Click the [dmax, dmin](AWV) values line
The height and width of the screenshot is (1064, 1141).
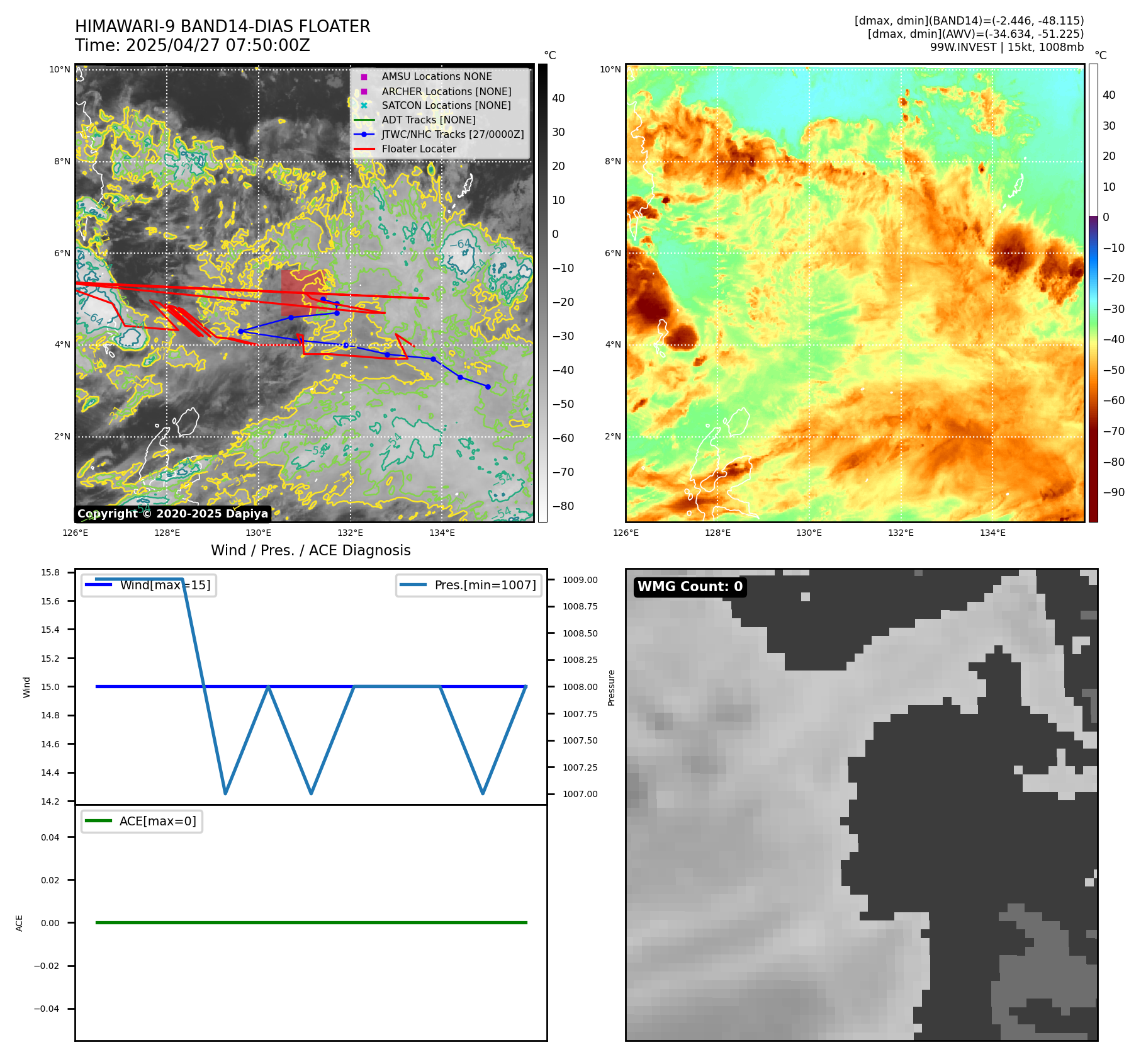pos(976,34)
